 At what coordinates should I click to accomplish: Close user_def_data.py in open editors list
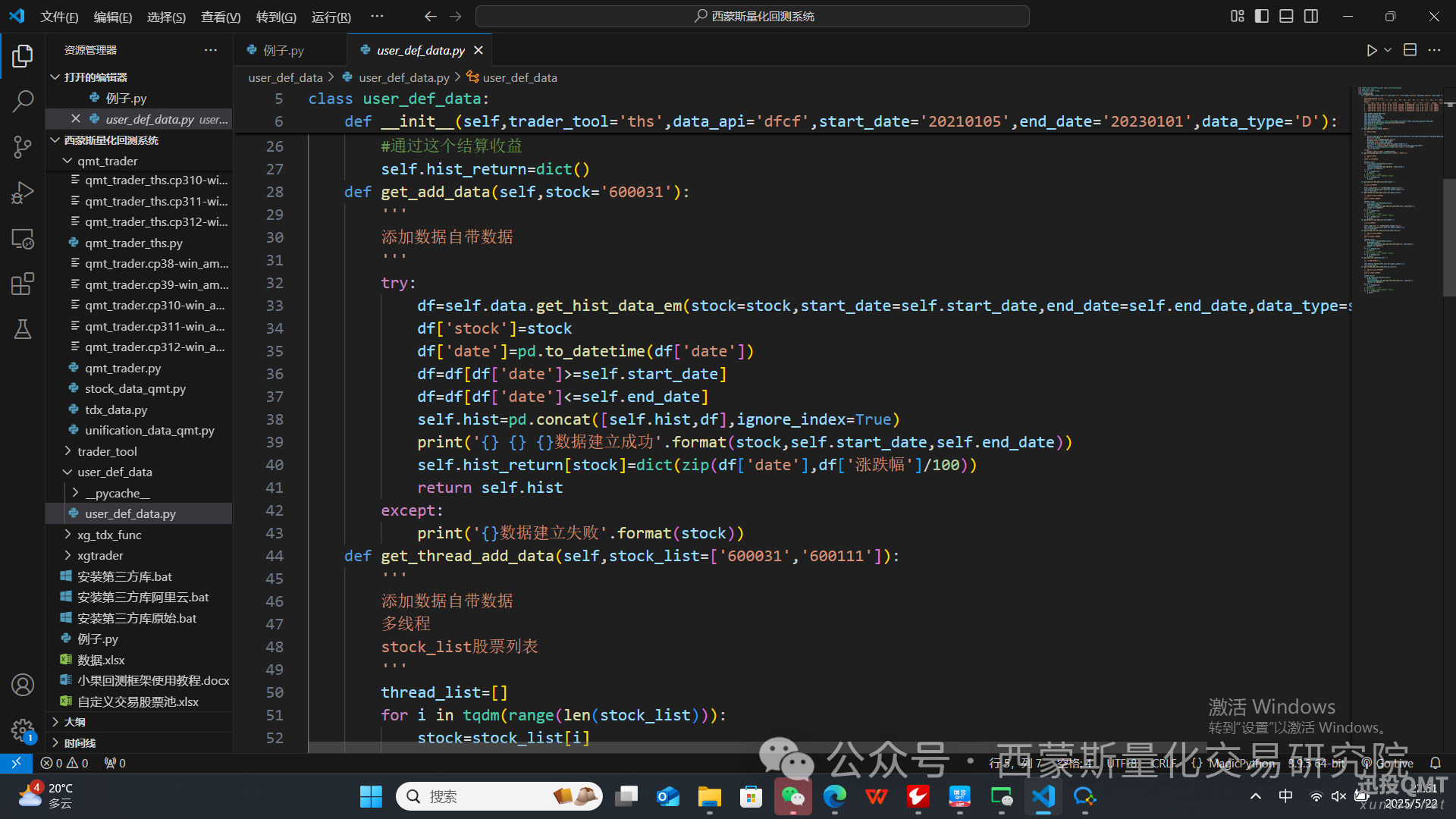[75, 119]
